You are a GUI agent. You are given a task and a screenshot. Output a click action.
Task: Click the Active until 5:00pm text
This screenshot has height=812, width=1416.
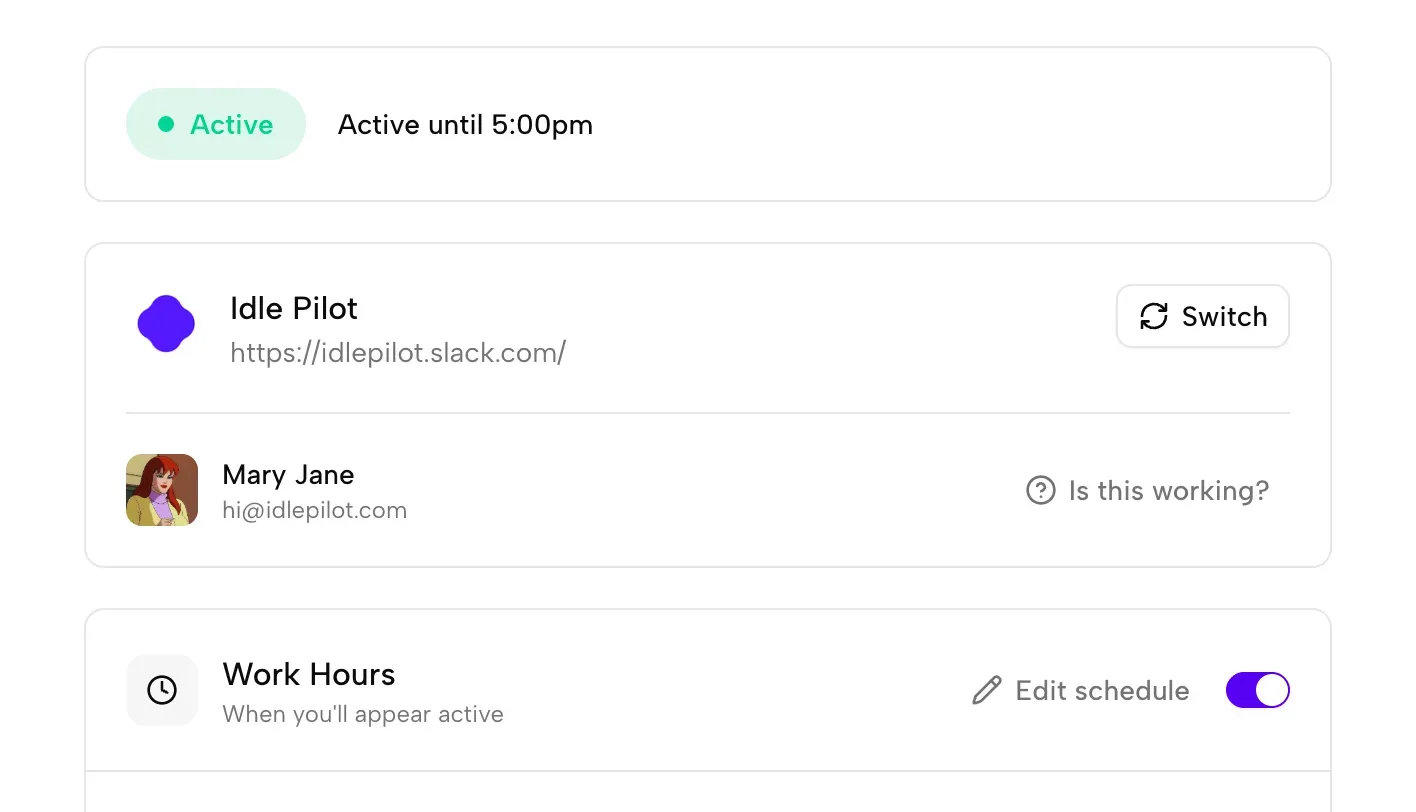pyautogui.click(x=464, y=124)
